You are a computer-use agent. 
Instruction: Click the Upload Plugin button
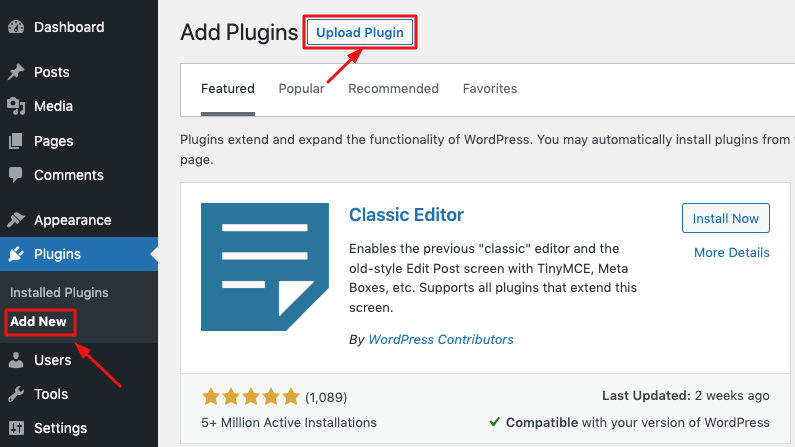click(x=360, y=32)
